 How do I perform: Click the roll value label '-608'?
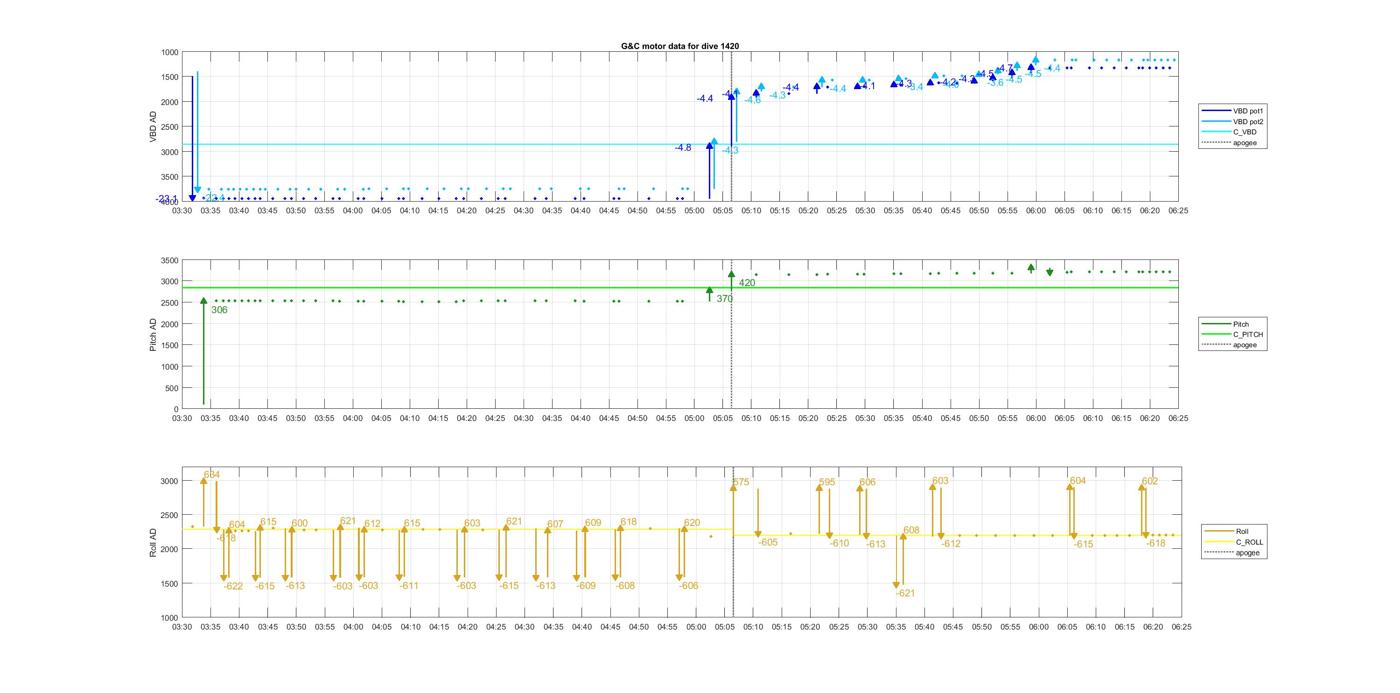pyautogui.click(x=625, y=586)
